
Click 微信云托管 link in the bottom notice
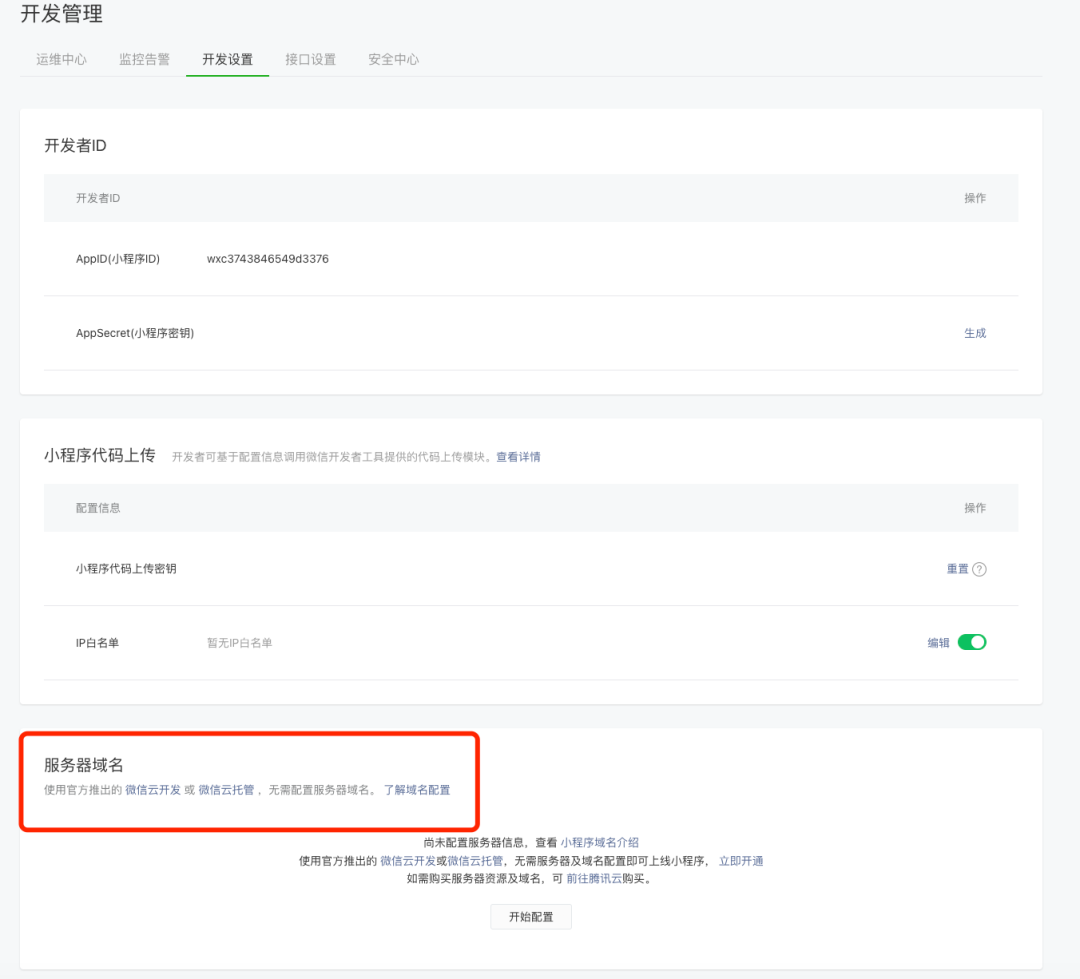tap(475, 861)
